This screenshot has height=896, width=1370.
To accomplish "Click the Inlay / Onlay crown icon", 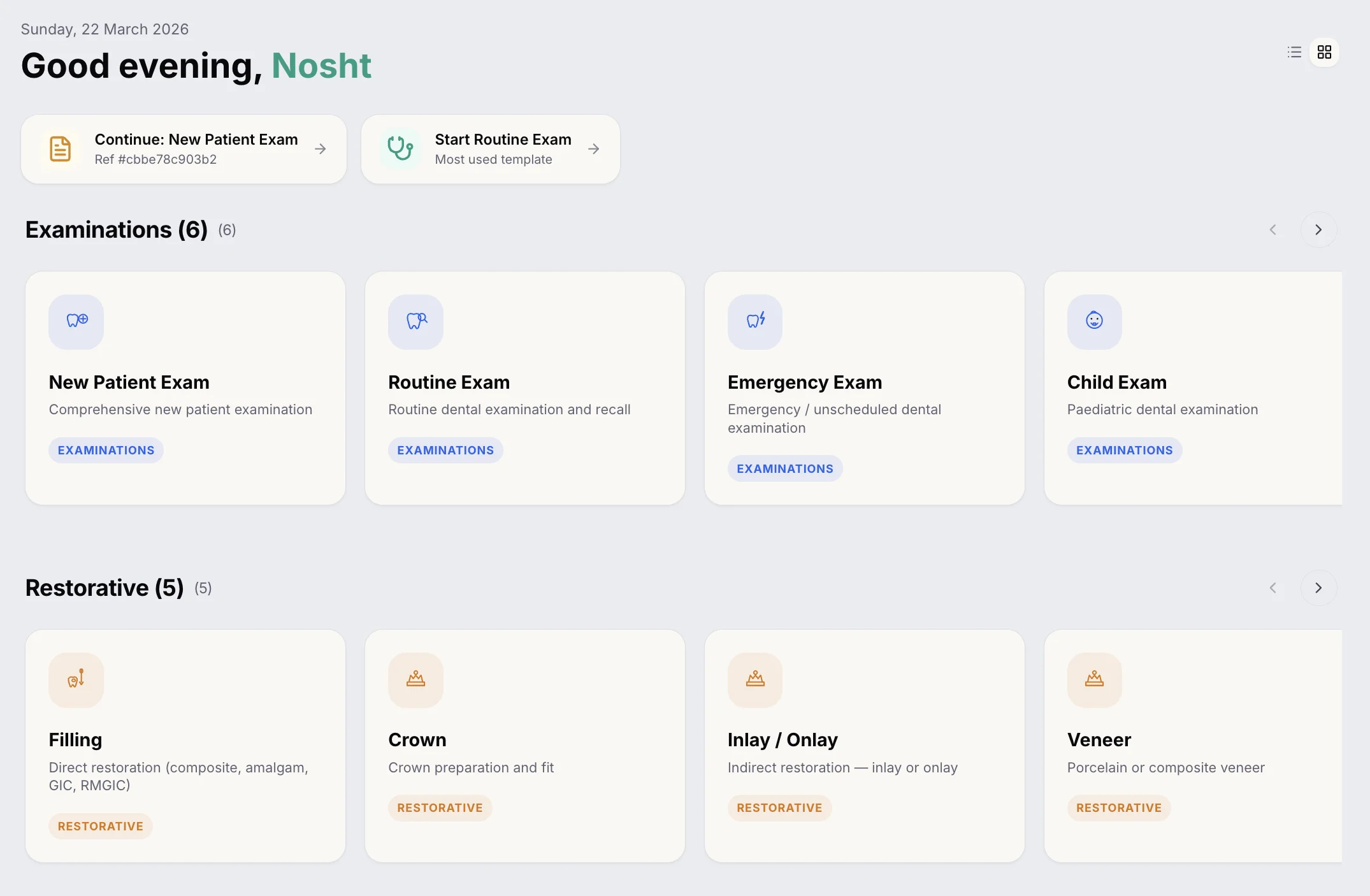I will coord(755,679).
